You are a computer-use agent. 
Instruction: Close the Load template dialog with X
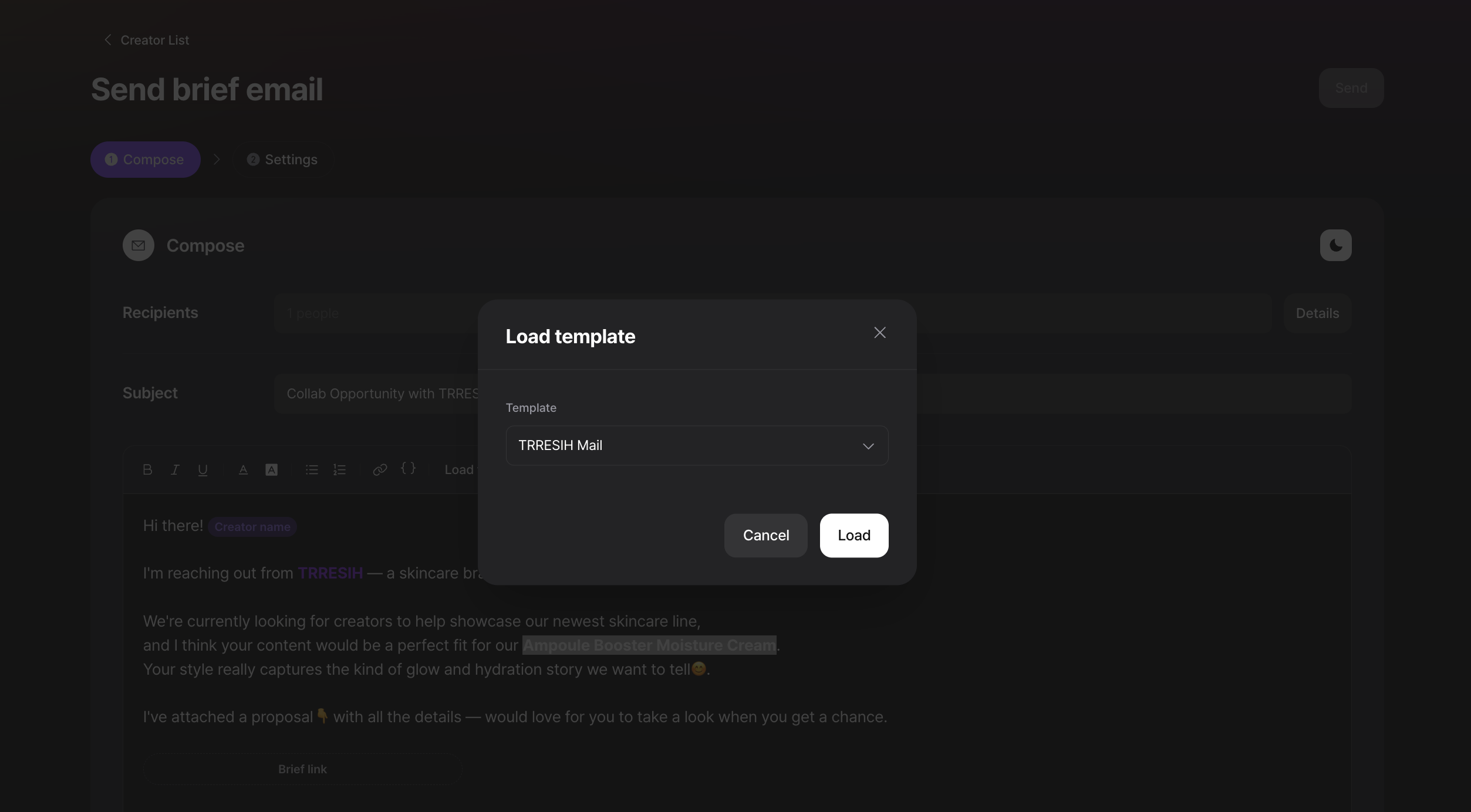[879, 333]
